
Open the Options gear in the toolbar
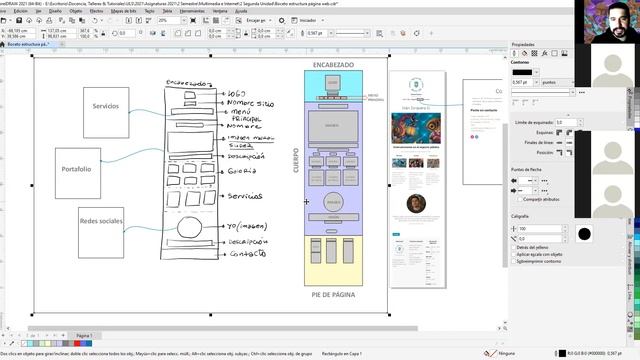coord(282,20)
